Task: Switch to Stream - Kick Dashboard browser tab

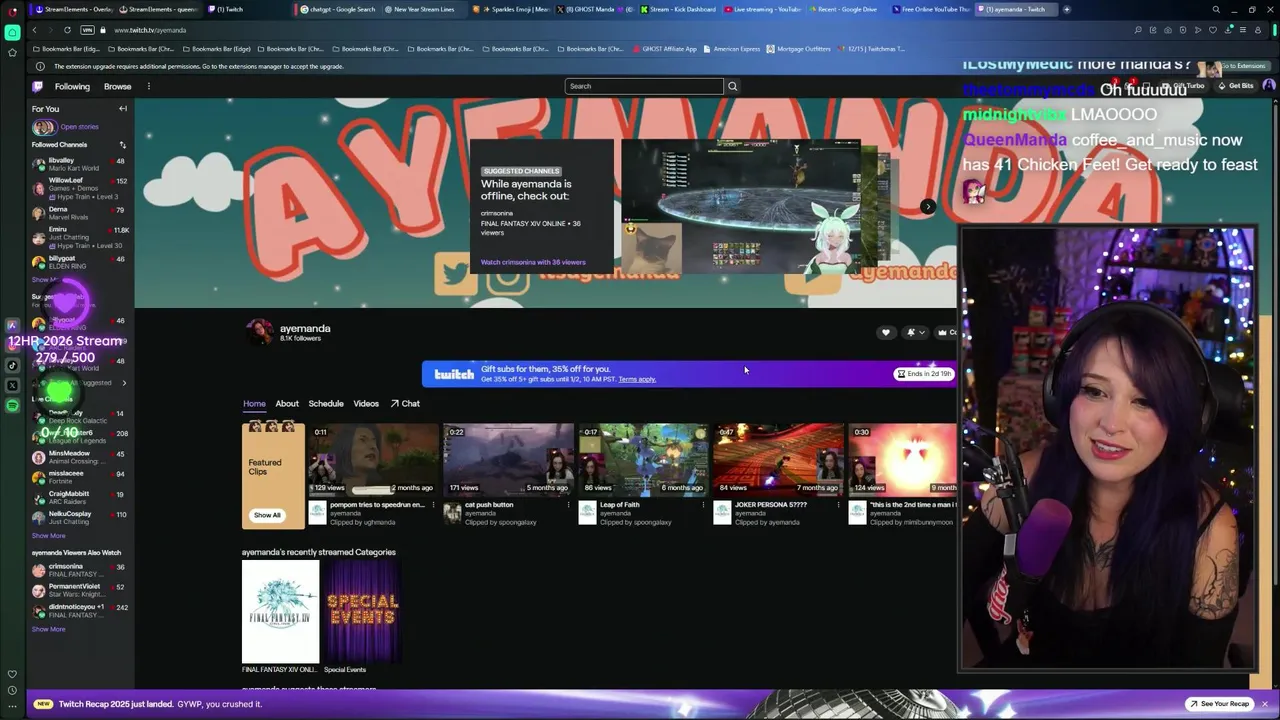Action: coord(679,9)
